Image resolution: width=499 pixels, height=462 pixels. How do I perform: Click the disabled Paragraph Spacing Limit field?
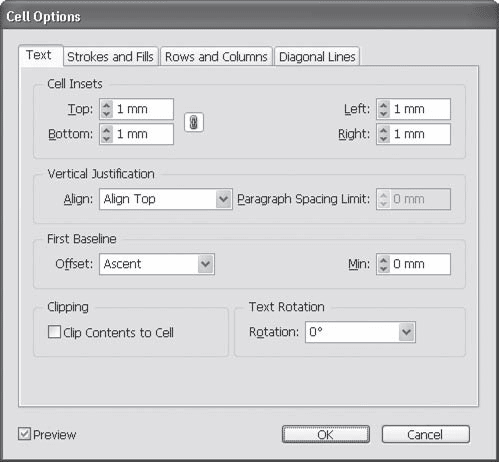(413, 199)
